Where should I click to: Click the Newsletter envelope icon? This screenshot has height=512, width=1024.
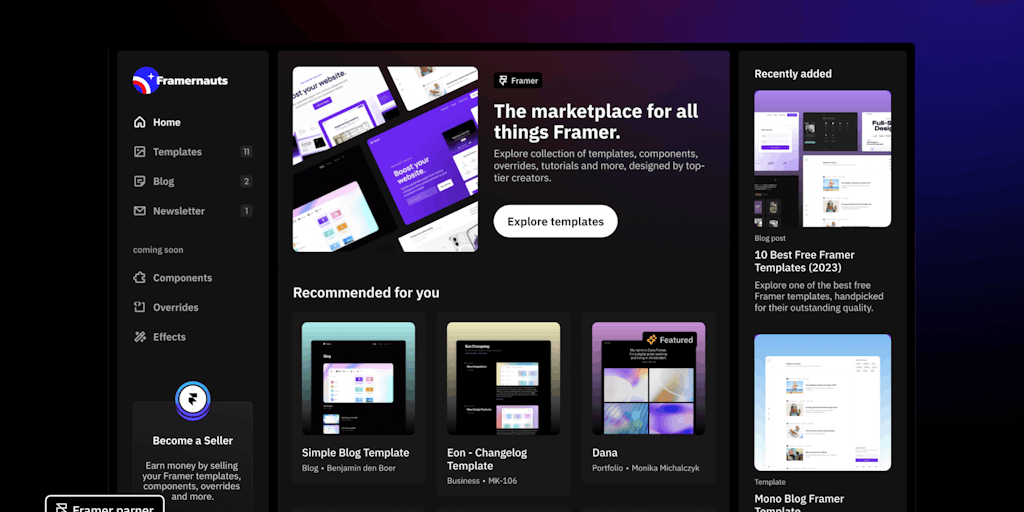pyautogui.click(x=140, y=211)
